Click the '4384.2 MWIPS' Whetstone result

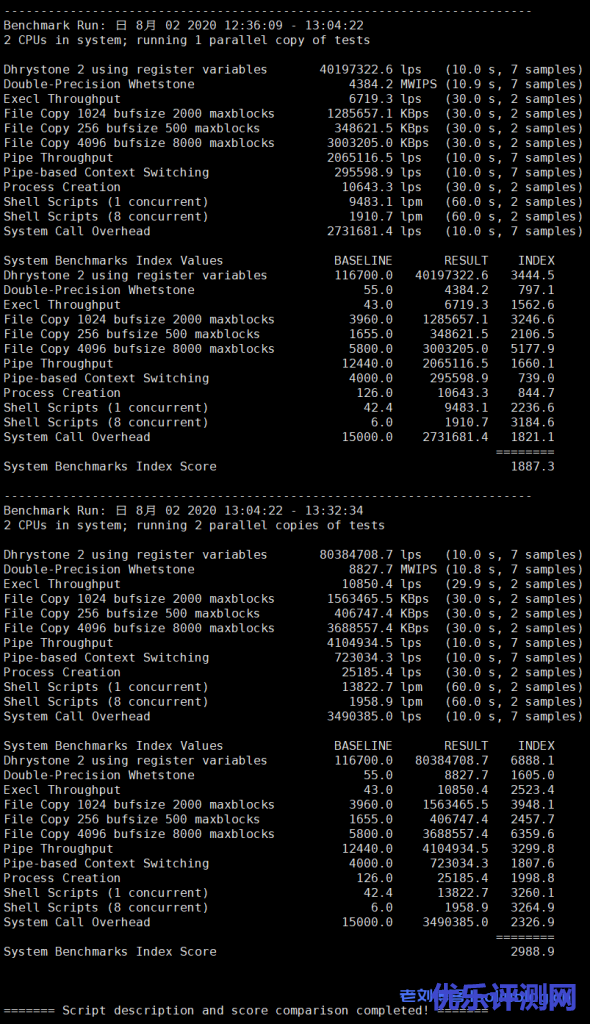click(393, 84)
